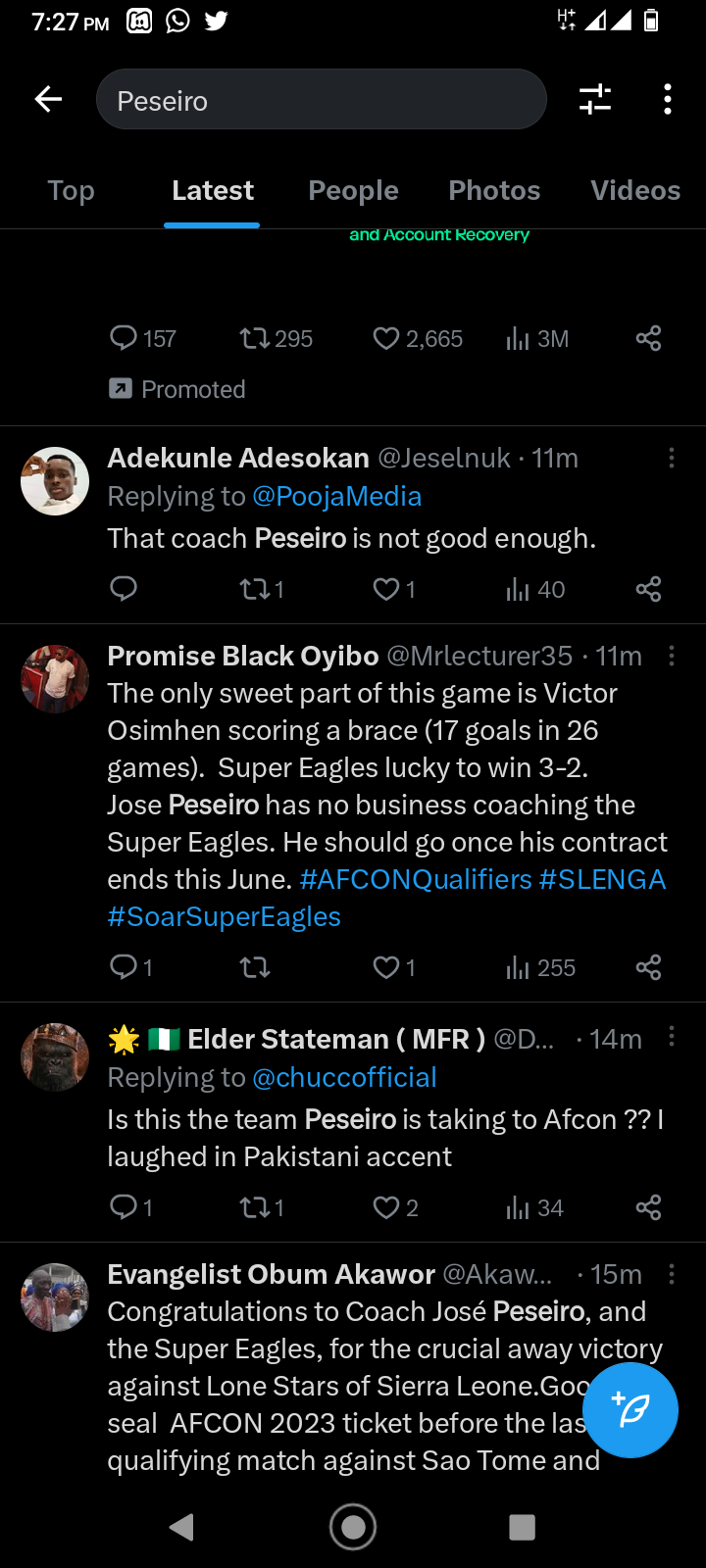The image size is (706, 1568).
Task: Reply to Adekunle Adesokan's tweet
Action: pos(124,589)
